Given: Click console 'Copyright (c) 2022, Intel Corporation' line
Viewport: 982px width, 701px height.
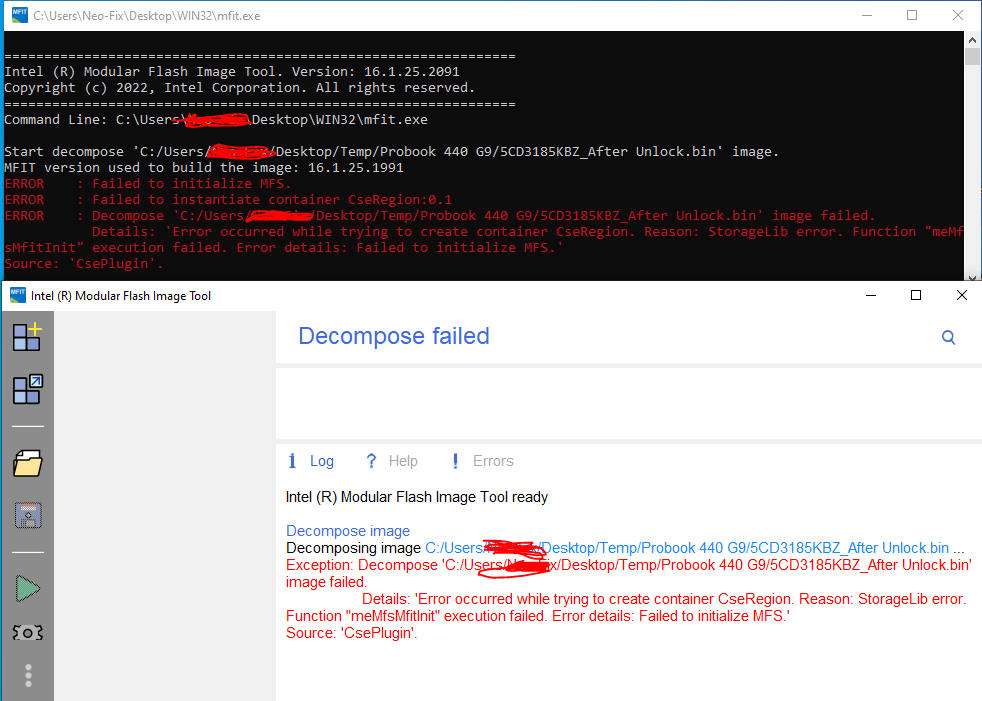Looking at the screenshot, I should (x=239, y=88).
